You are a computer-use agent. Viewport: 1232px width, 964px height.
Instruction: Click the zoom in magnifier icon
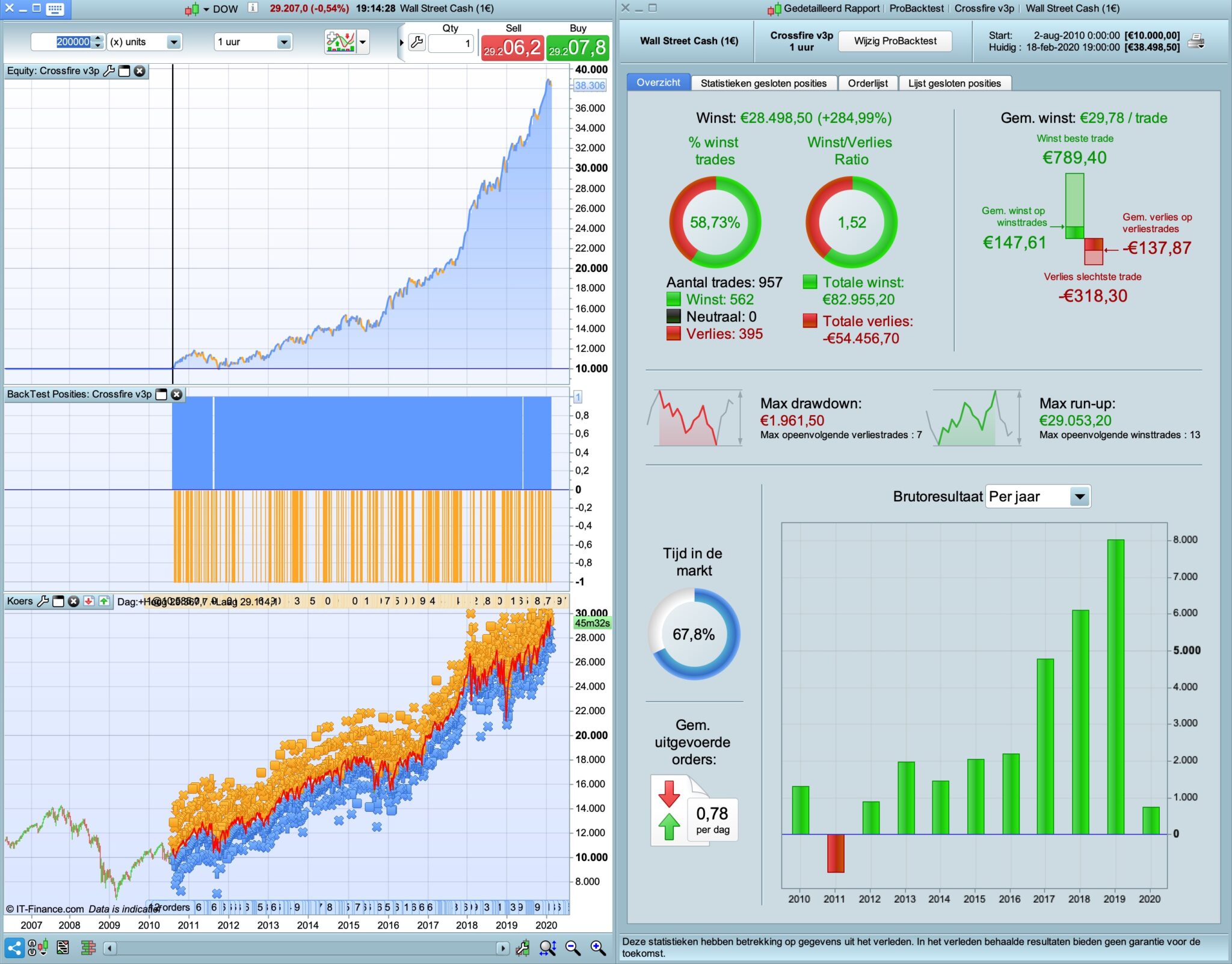pos(597,948)
